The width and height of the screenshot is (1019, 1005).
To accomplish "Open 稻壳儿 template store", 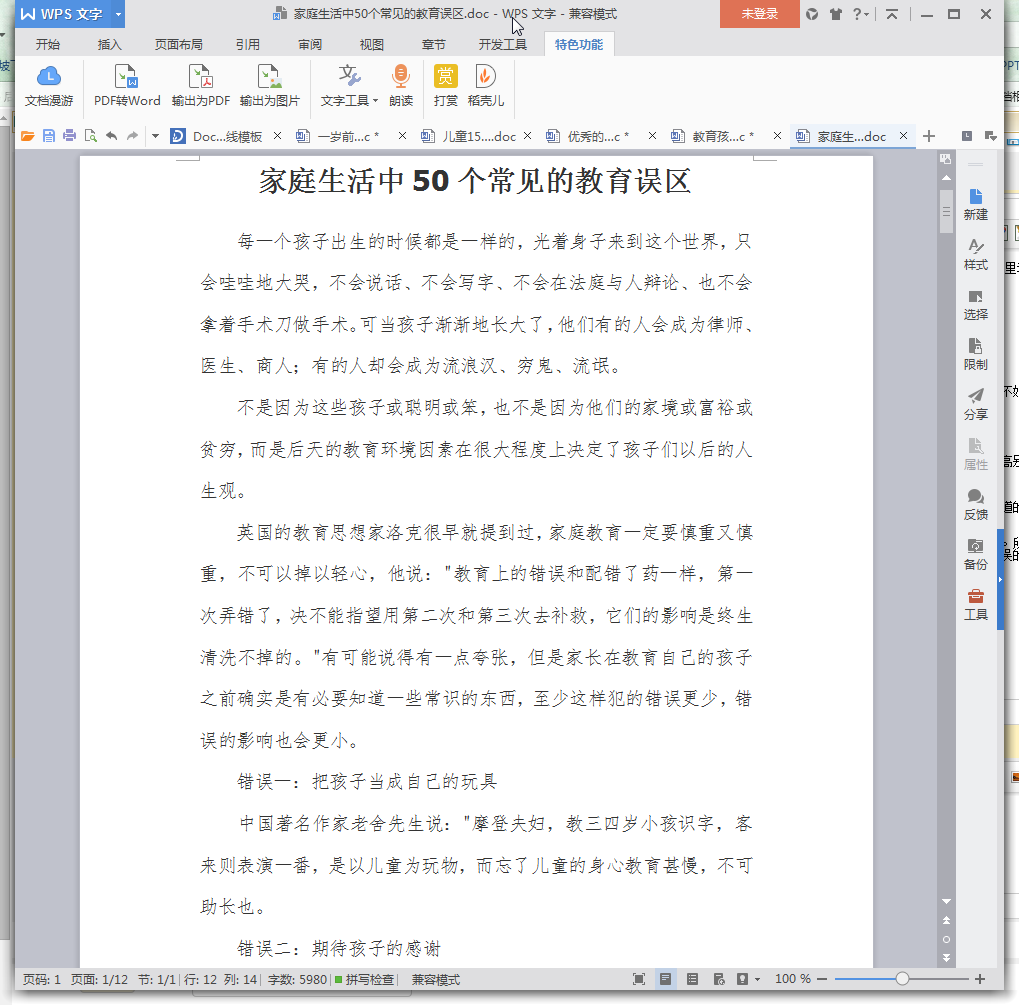I will click(485, 86).
